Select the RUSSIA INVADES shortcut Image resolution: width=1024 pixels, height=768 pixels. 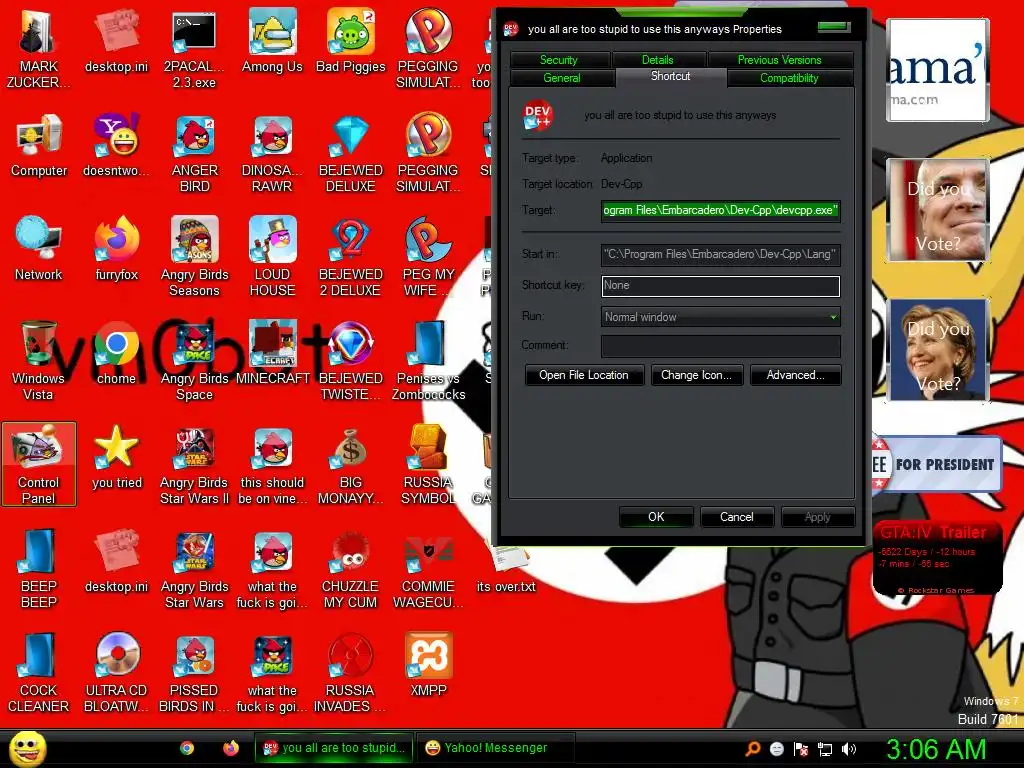(351, 672)
